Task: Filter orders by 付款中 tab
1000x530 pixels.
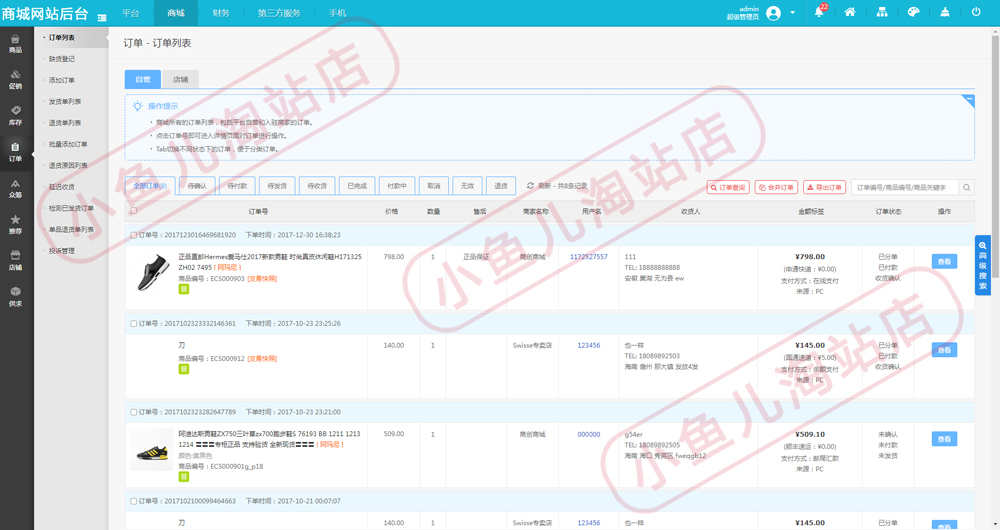Action: 397,186
